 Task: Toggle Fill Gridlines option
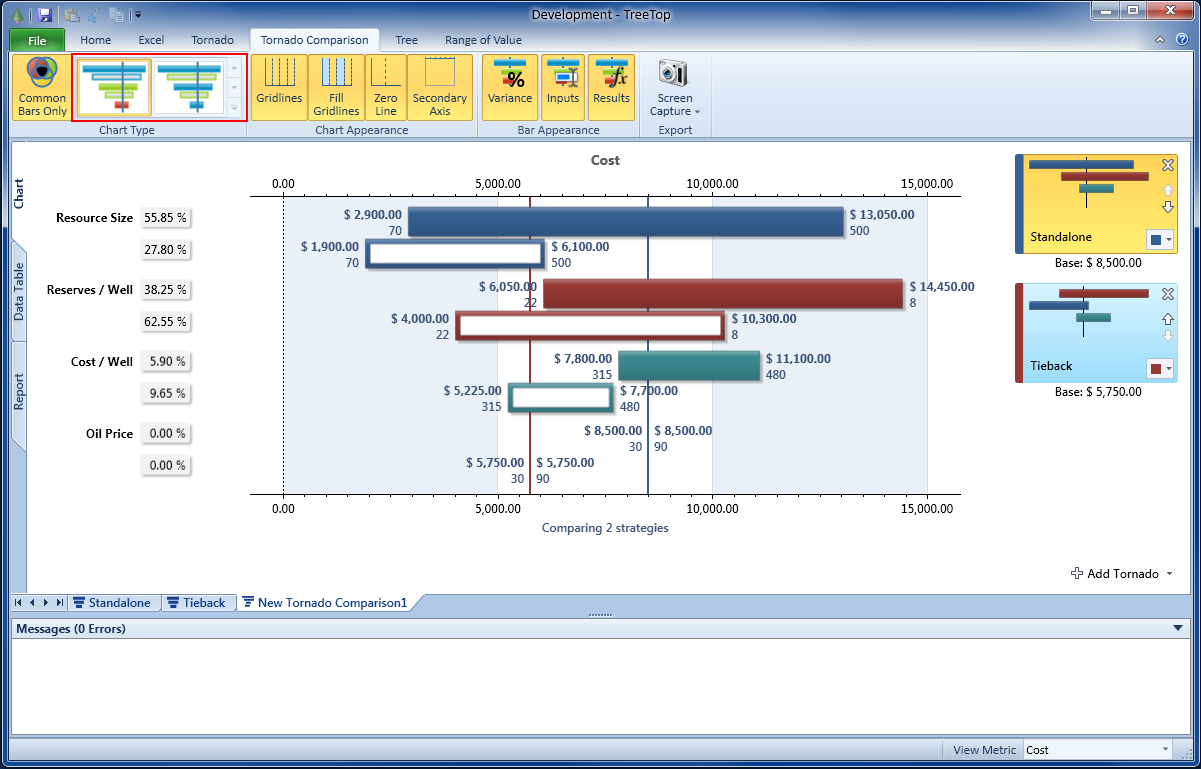pos(335,87)
